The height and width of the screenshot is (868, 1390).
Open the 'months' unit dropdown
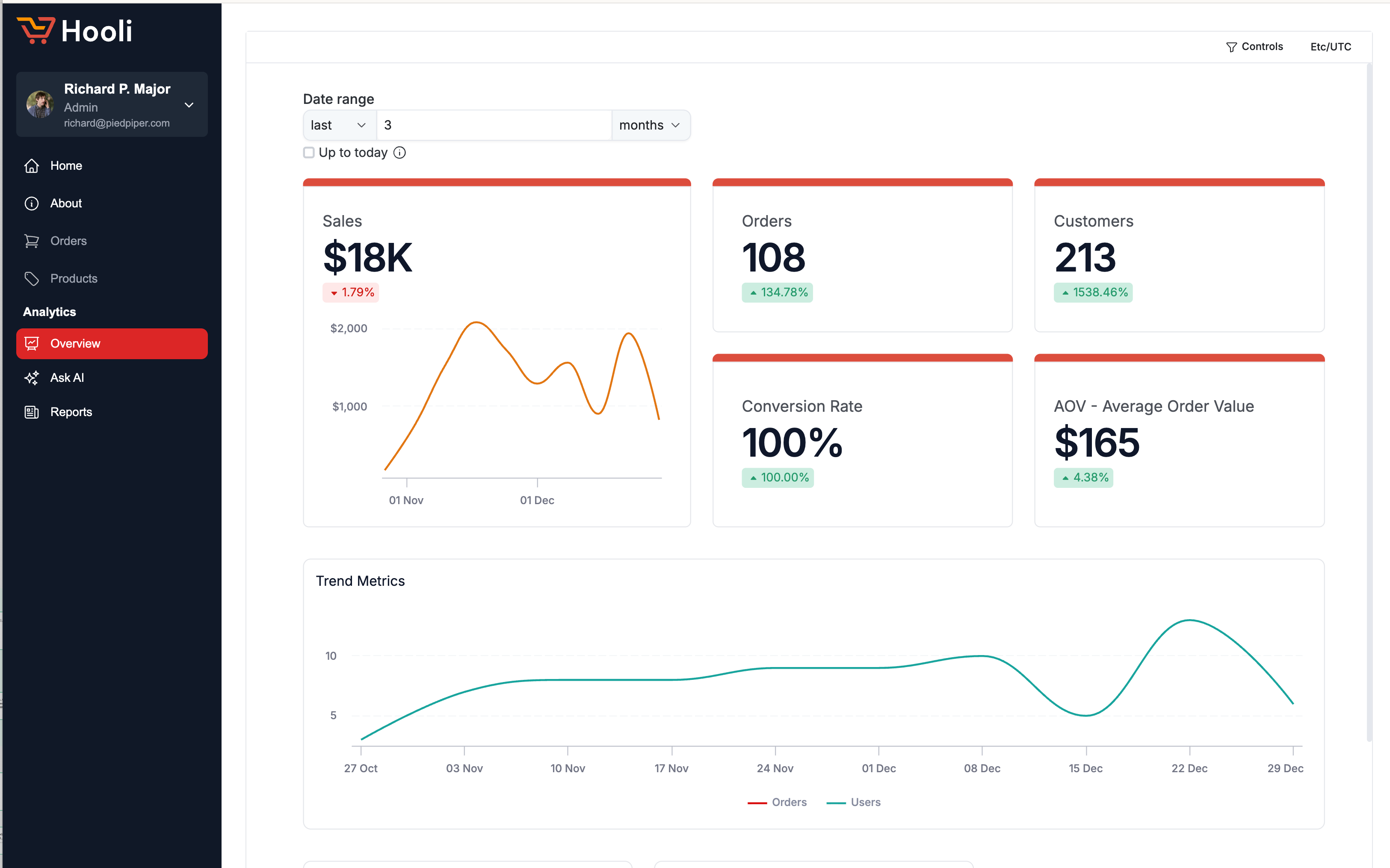pyautogui.click(x=651, y=124)
